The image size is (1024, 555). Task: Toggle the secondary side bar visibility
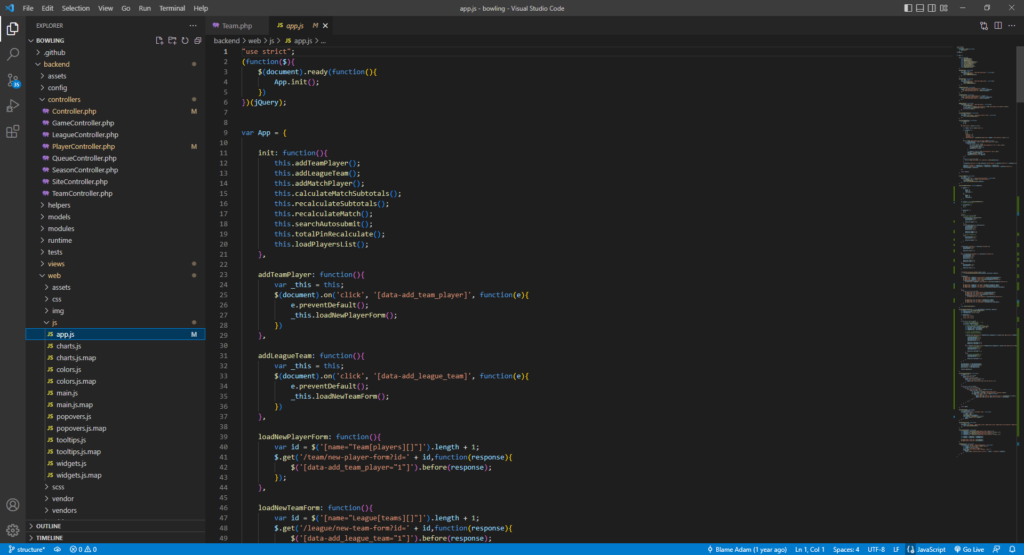[x=931, y=8]
